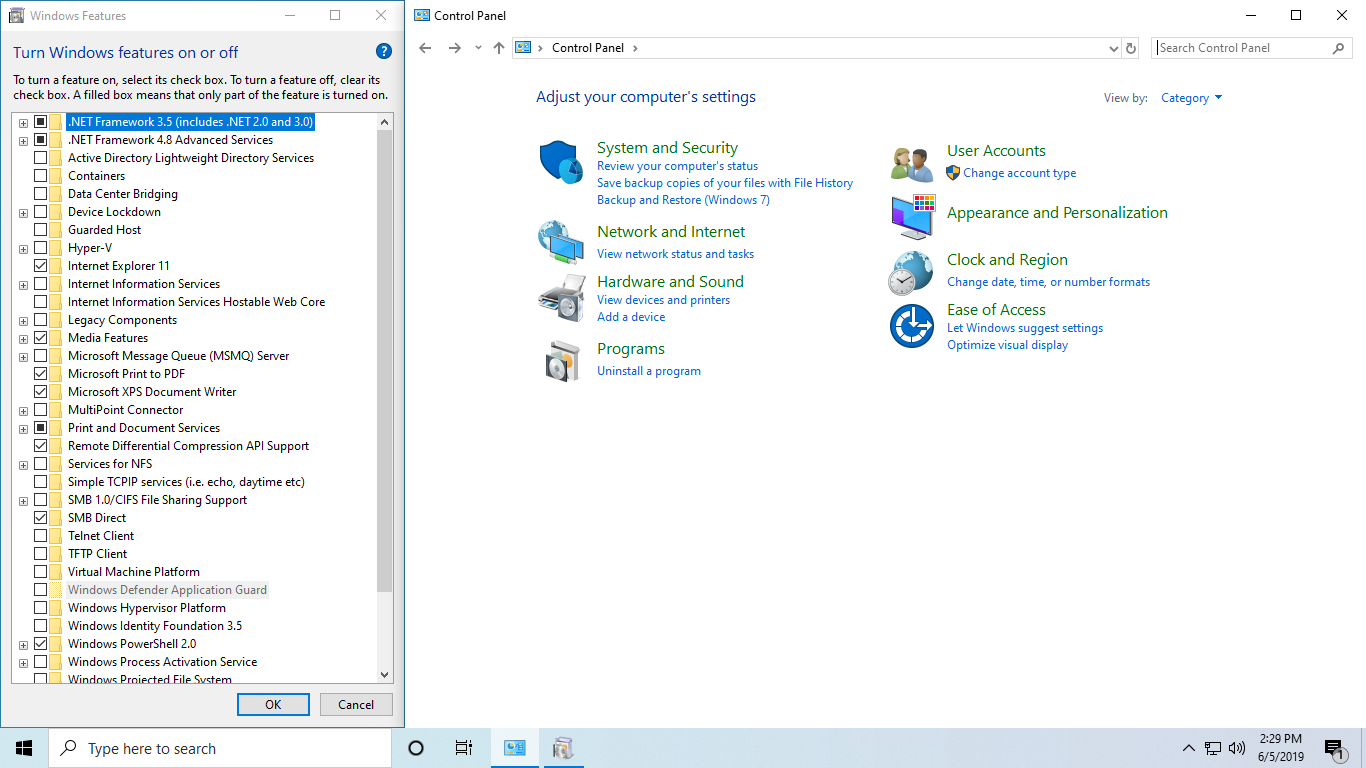The height and width of the screenshot is (768, 1366).
Task: Click the Control Panel icon in address bar
Action: tap(522, 48)
